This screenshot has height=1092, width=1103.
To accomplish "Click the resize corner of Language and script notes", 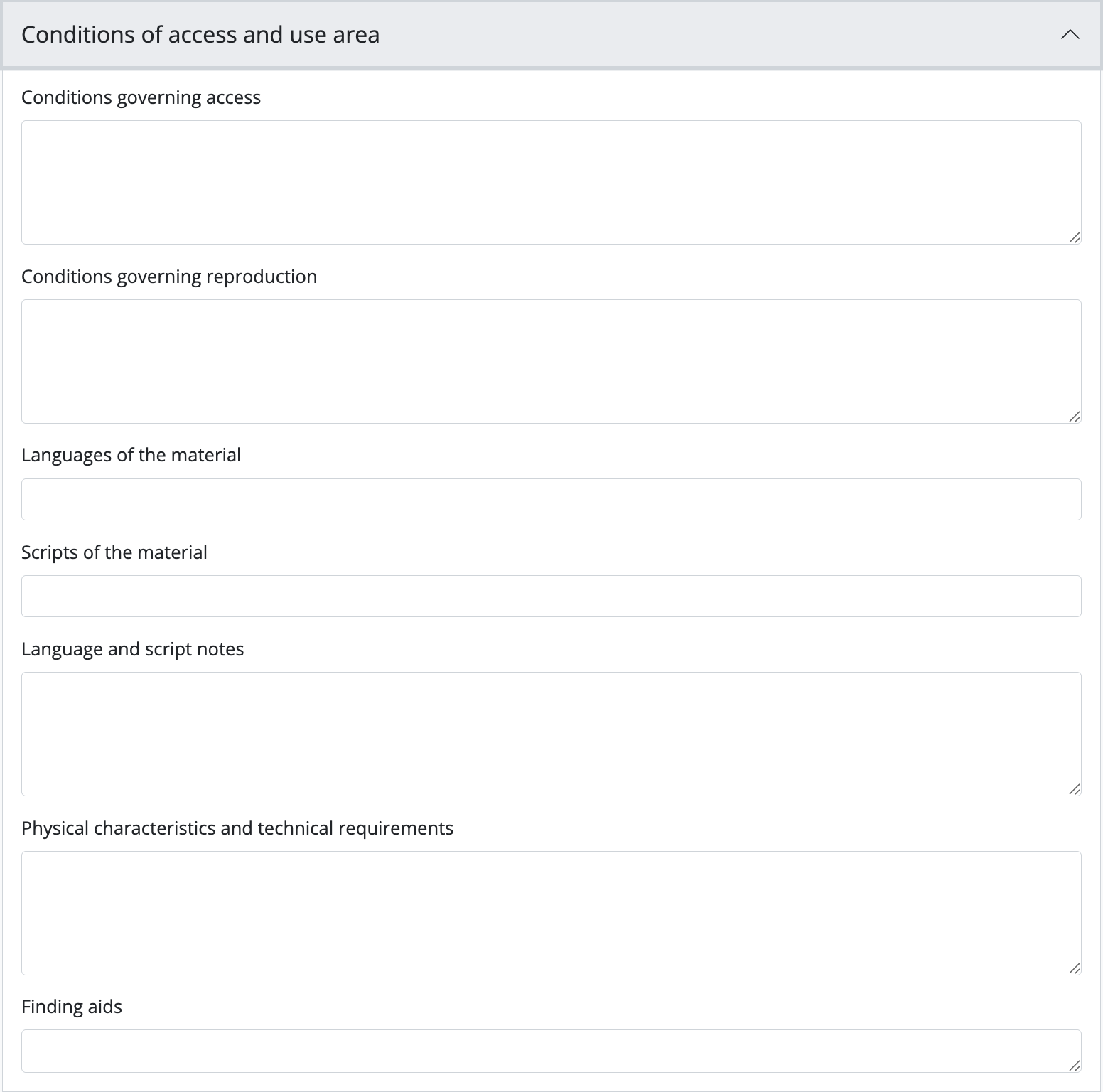I will 1075,789.
